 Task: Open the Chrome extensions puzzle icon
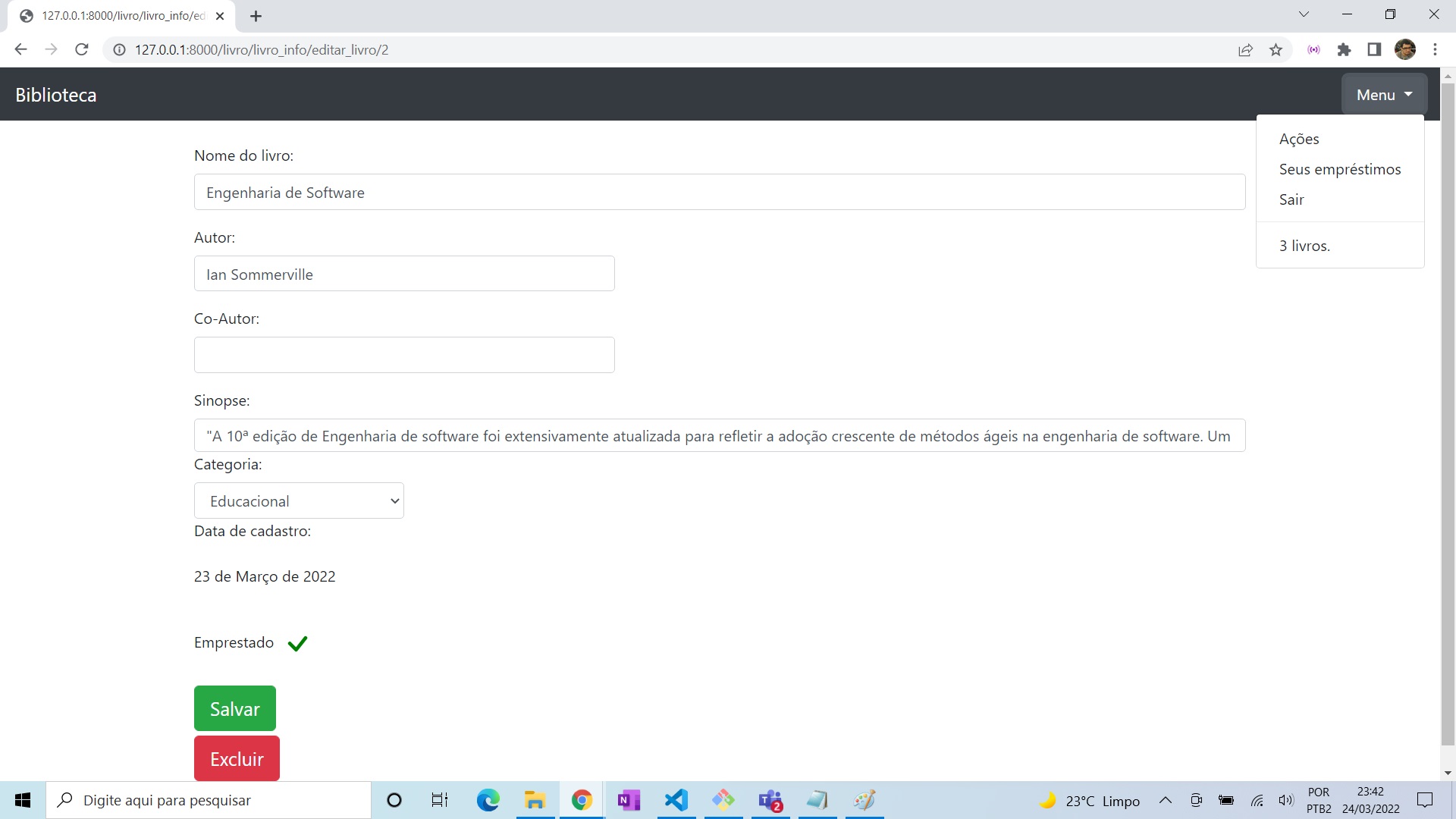coord(1345,49)
